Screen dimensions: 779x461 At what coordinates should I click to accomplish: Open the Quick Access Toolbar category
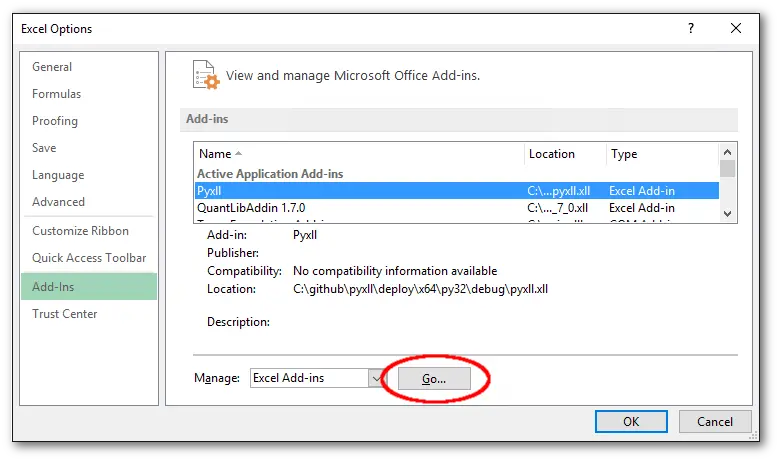89,257
